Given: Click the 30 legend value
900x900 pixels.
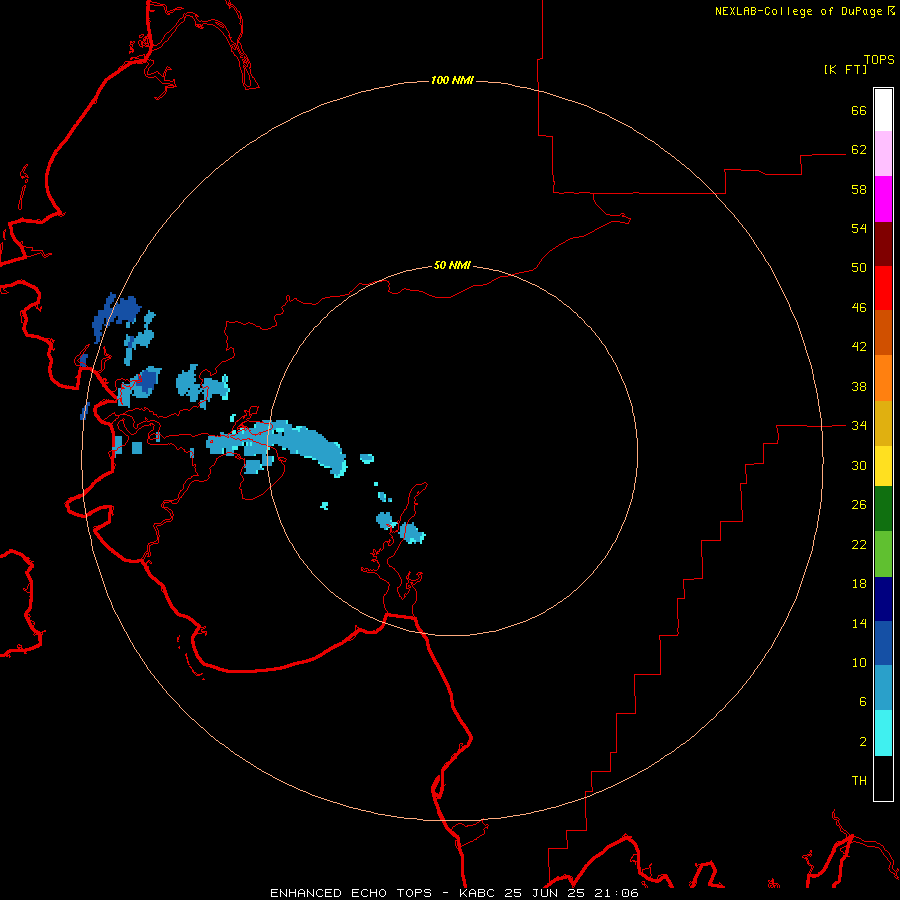Looking at the screenshot, I should pos(859,465).
